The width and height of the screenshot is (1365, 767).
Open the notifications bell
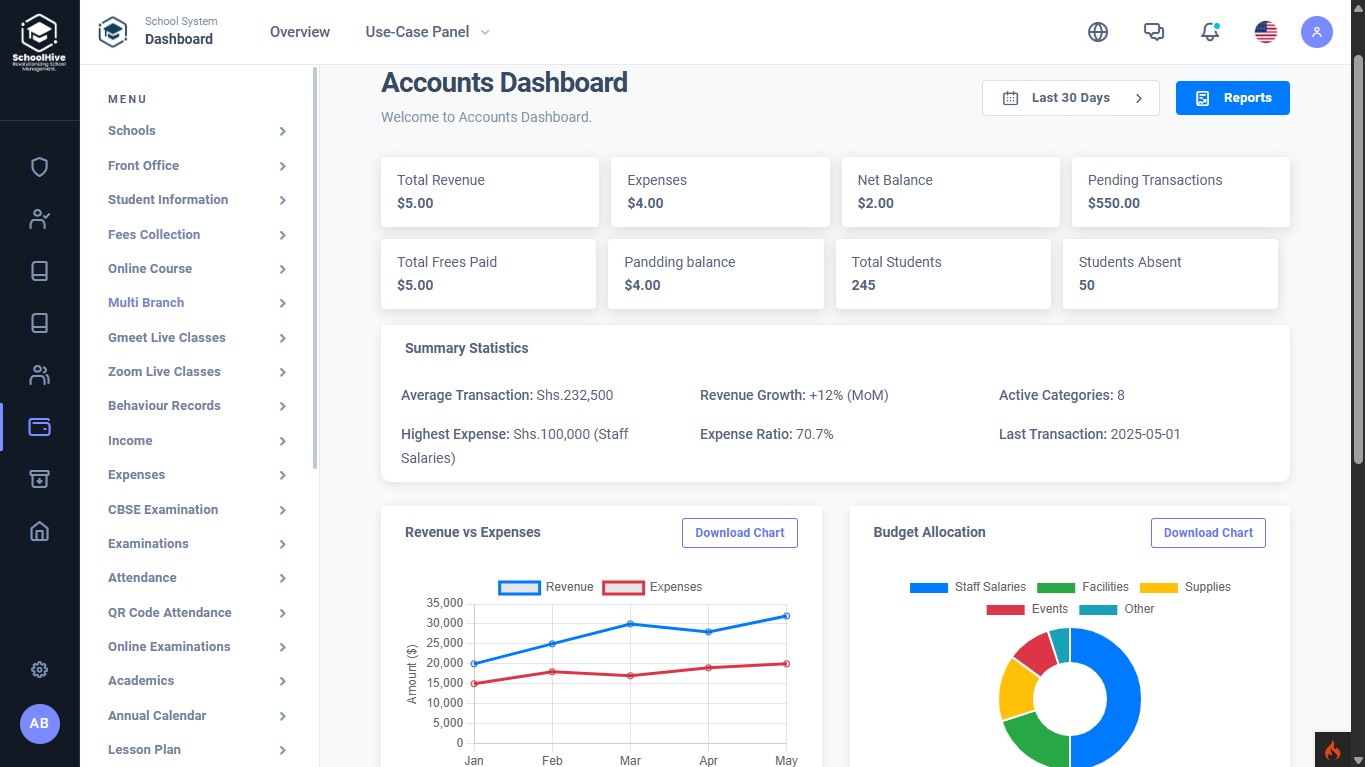click(x=1210, y=32)
